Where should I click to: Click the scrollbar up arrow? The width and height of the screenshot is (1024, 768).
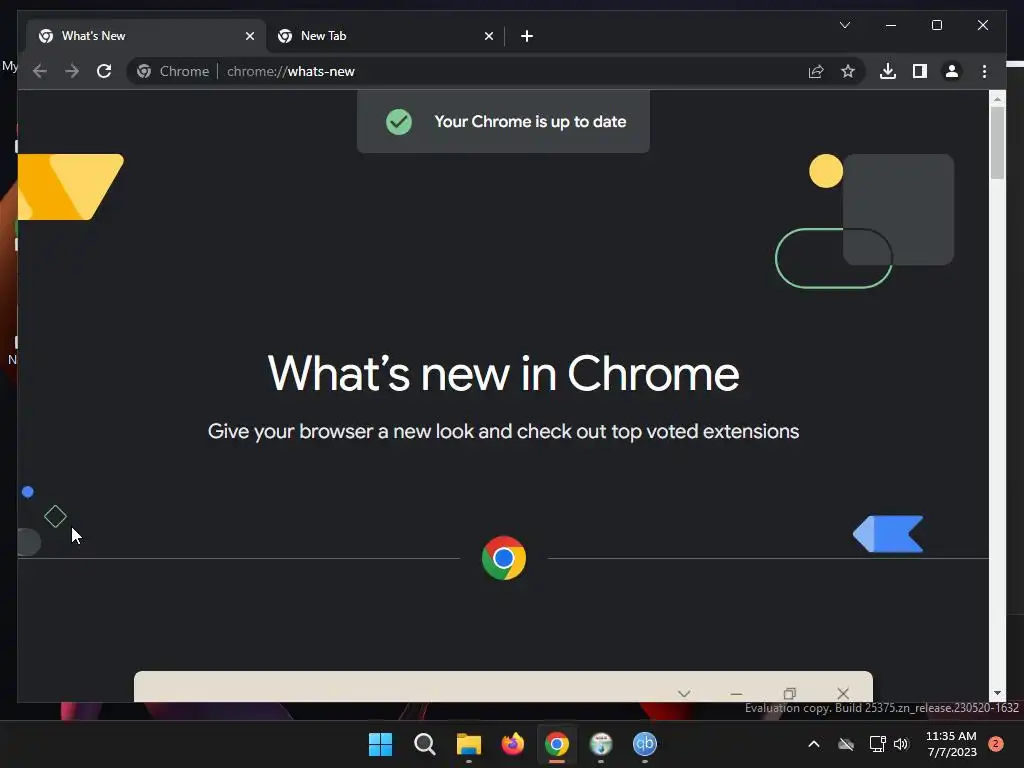[x=997, y=99]
